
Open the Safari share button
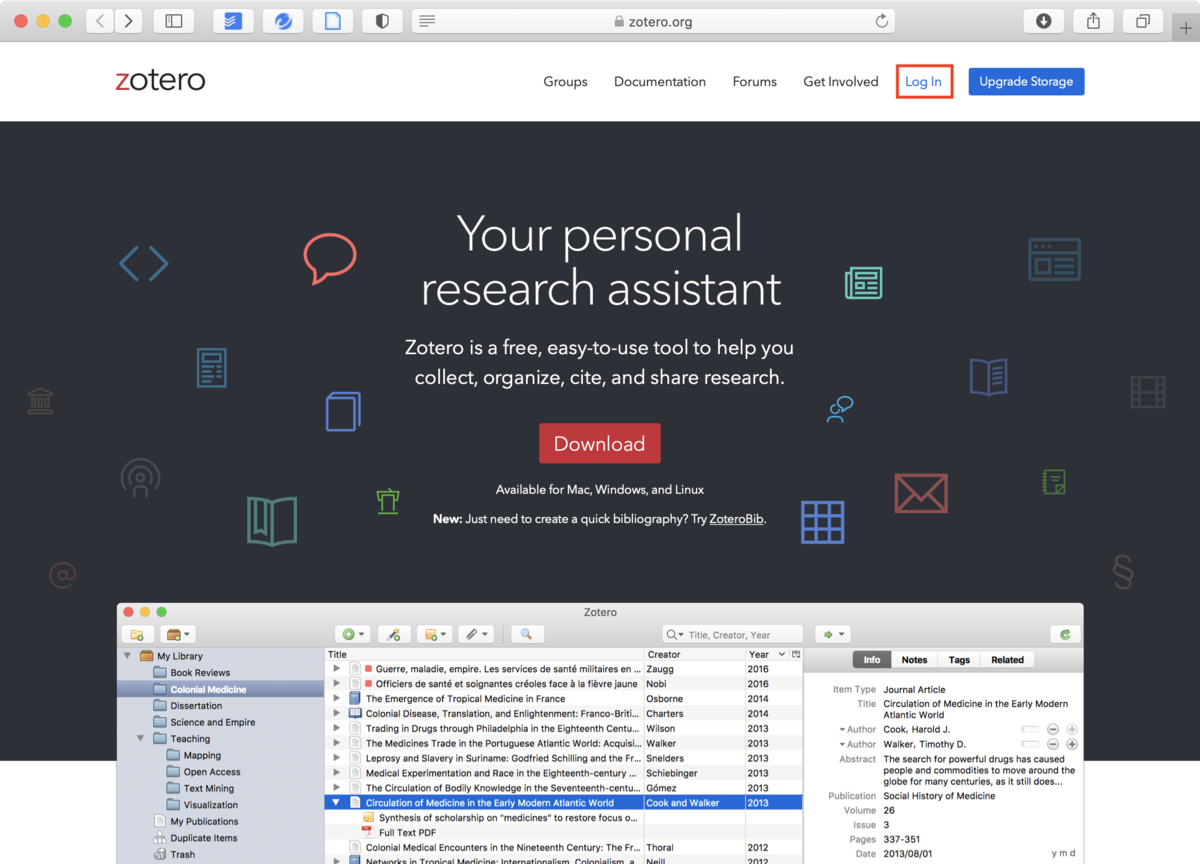point(1094,21)
